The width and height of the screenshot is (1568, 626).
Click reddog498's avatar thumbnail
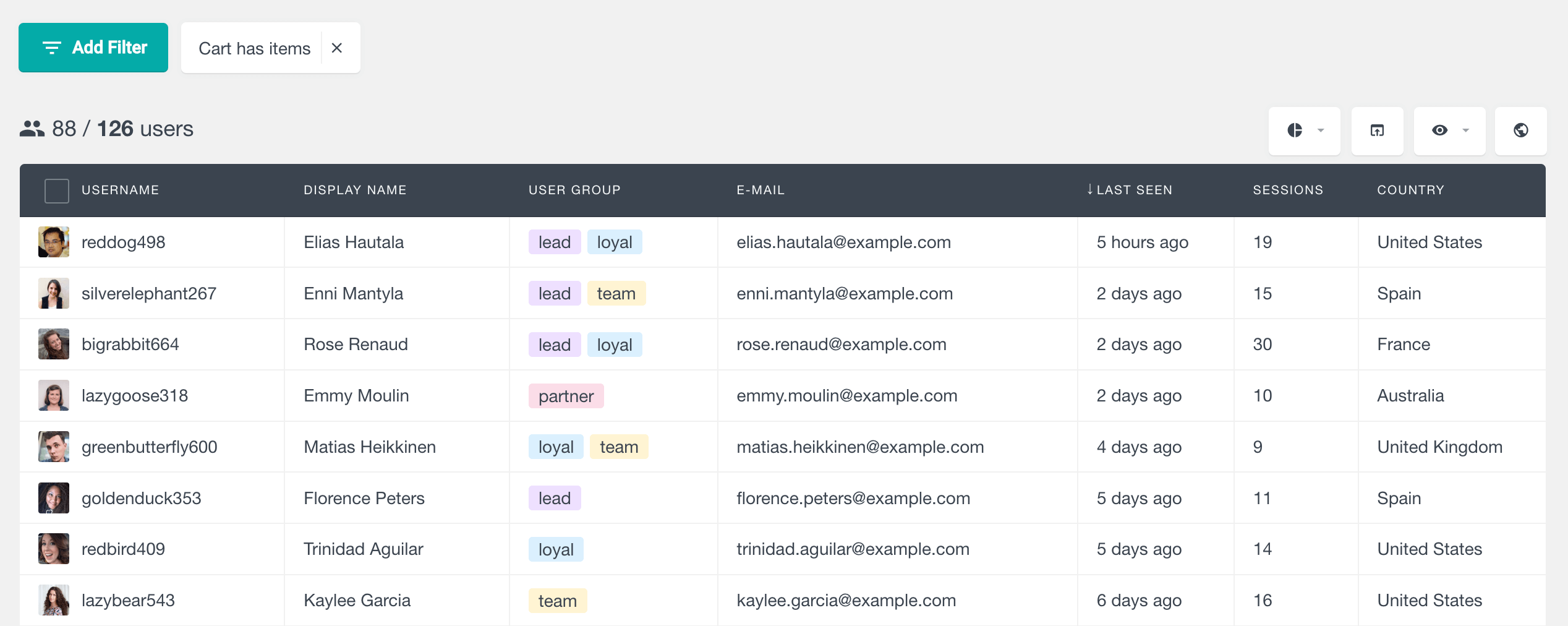tap(54, 242)
